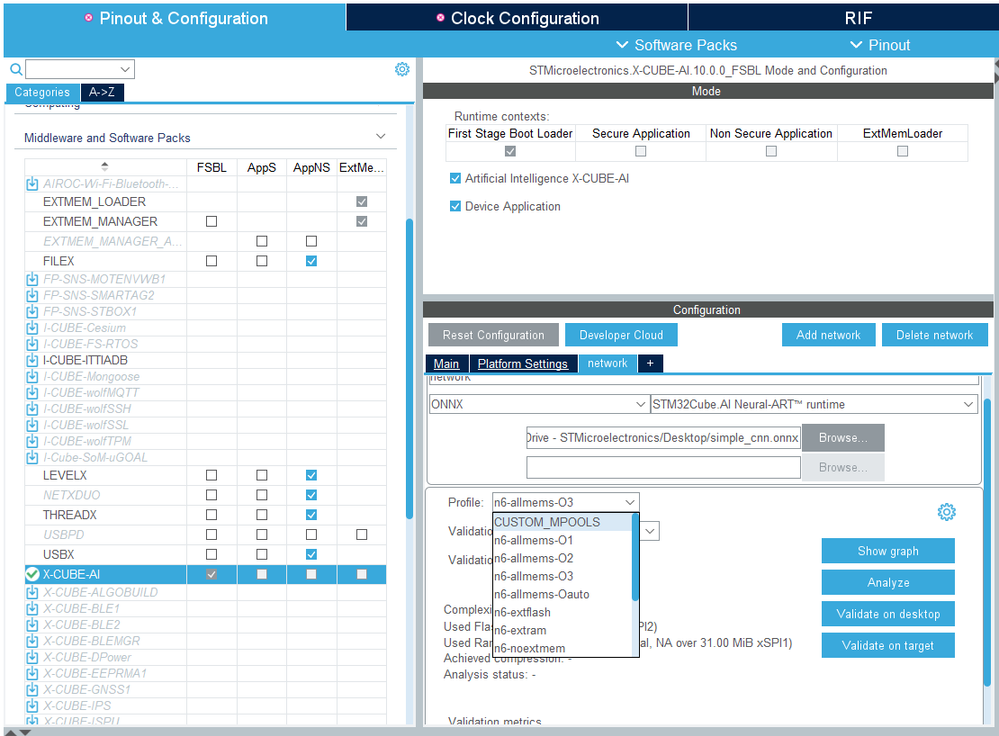Viewport: 999px width, 736px height.
Task: Select CUSTOM_MPOOLS profile option
Action: (x=563, y=523)
